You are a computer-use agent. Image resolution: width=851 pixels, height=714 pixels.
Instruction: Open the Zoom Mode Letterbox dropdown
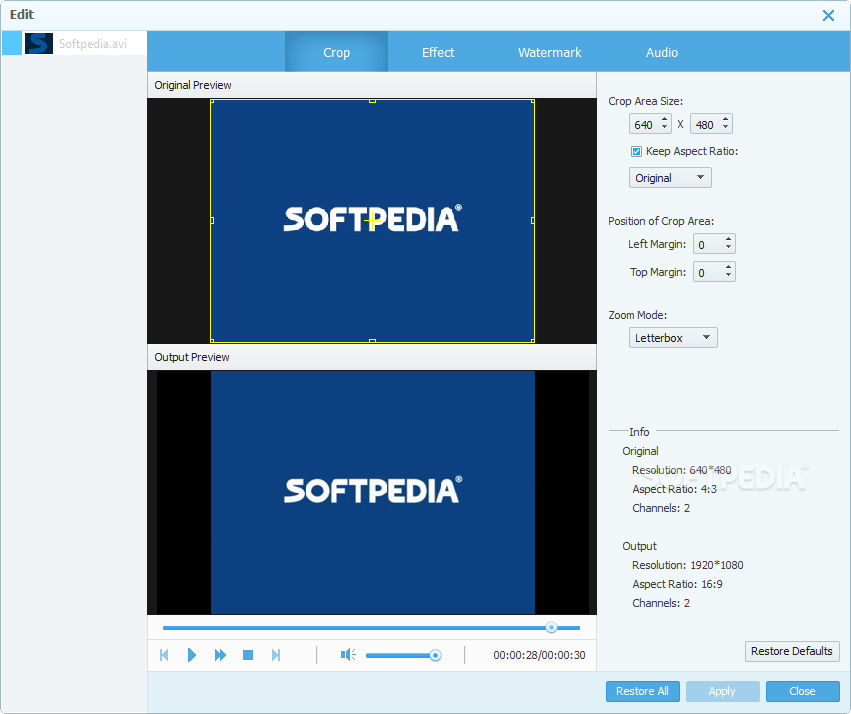[x=673, y=338]
